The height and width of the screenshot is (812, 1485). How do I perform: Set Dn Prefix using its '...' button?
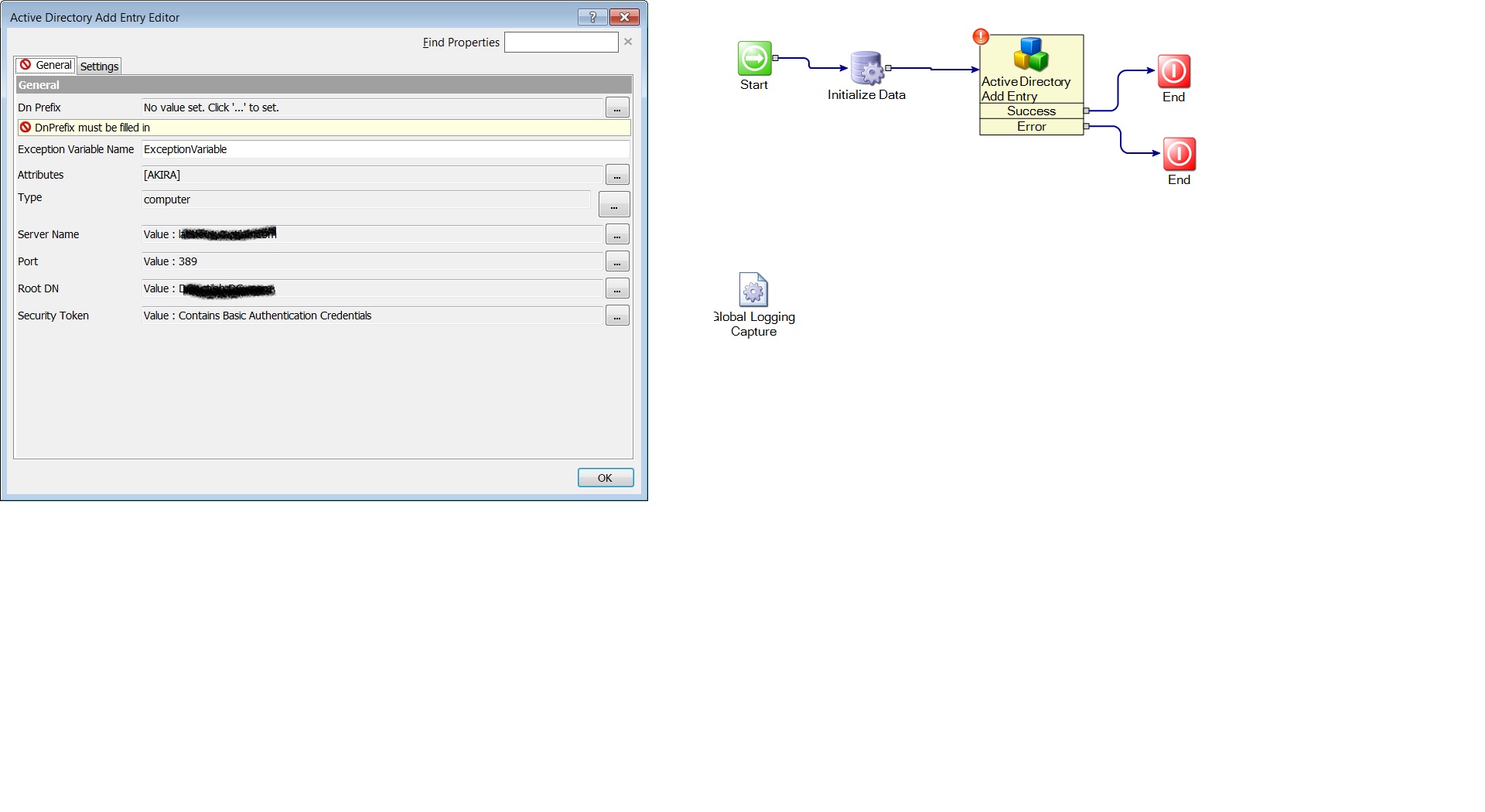point(616,109)
